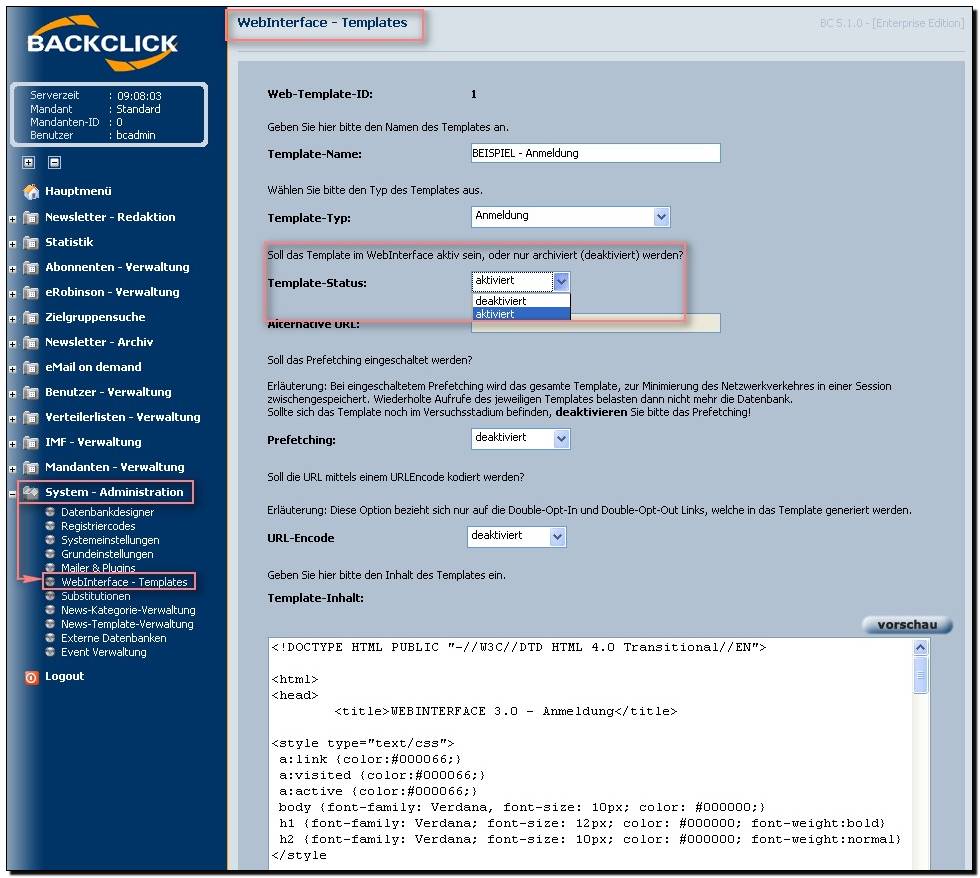The height and width of the screenshot is (878, 980).
Task: Click the Zielgruppensuche folder icon
Action: pyautogui.click(x=31, y=317)
